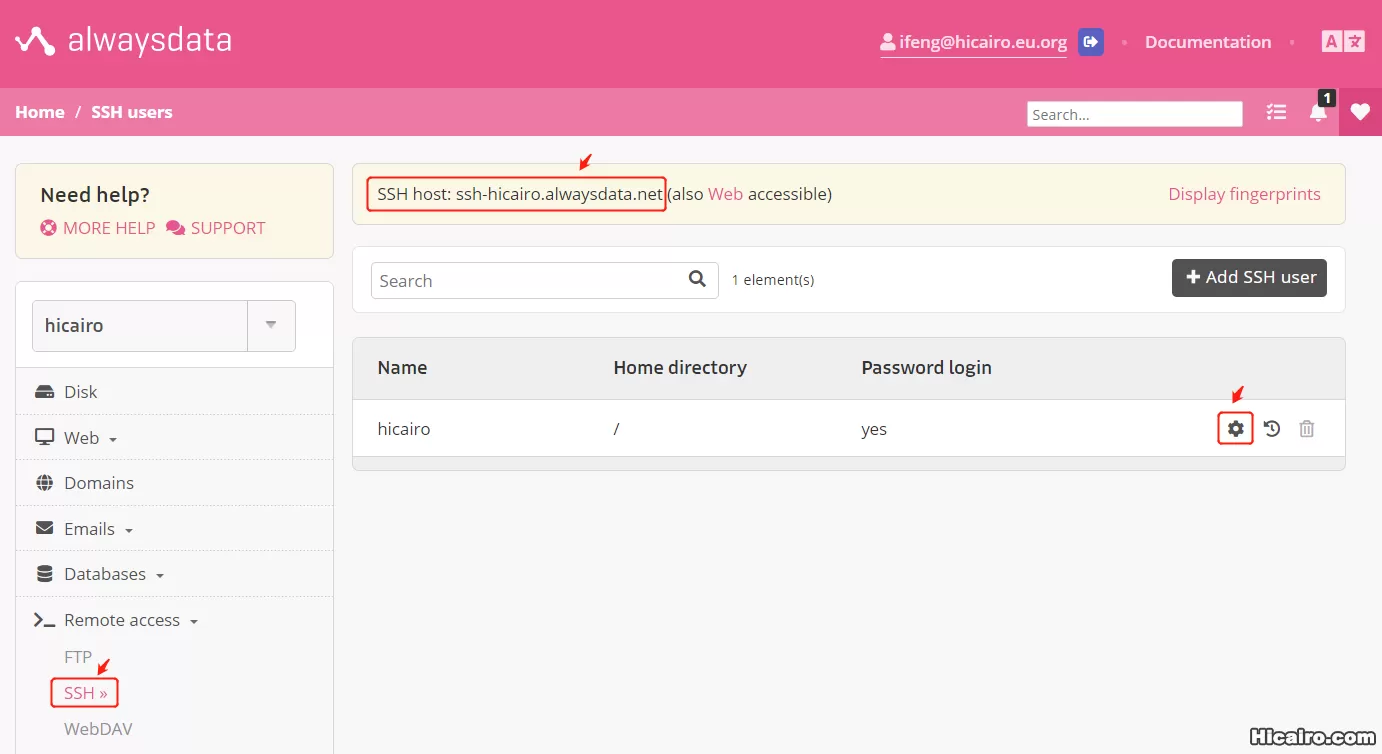Click the Add SSH user button
1382x754 pixels.
pos(1248,278)
